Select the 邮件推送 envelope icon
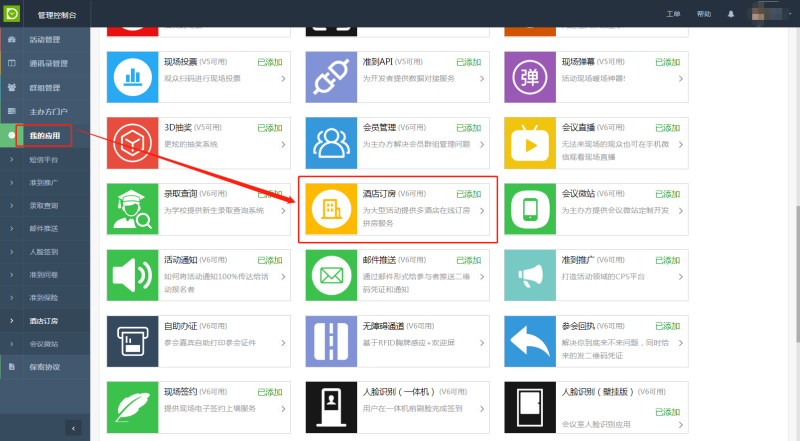The height and width of the screenshot is (441, 800). tap(331, 275)
